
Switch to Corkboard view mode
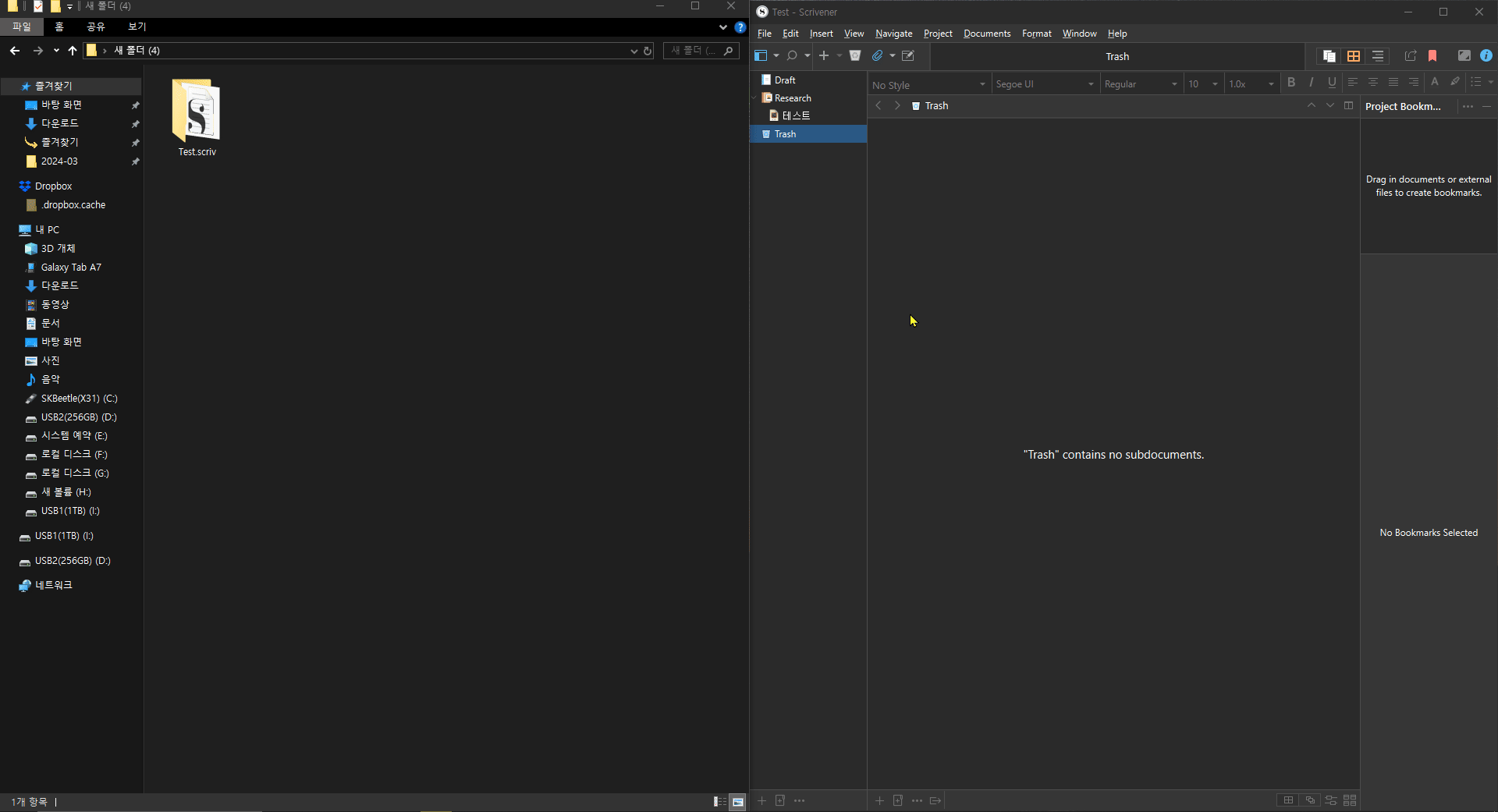tap(1354, 56)
